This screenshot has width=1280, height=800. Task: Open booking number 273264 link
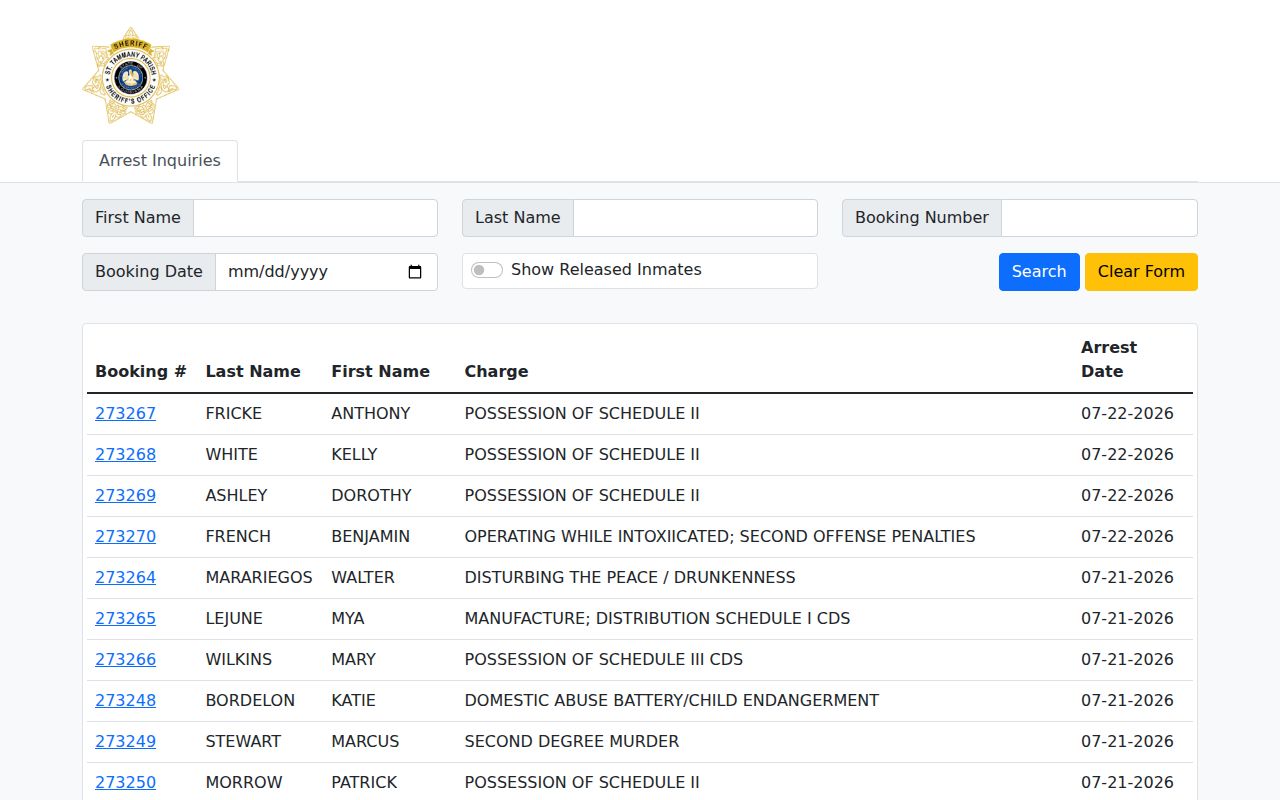pyautogui.click(x=126, y=578)
